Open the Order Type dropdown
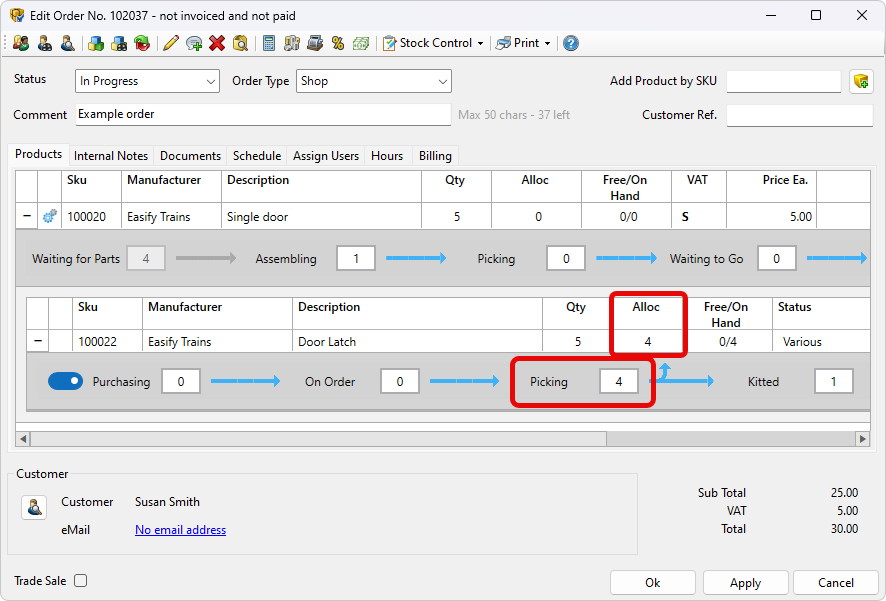Viewport: 886px width, 601px height. [x=373, y=81]
